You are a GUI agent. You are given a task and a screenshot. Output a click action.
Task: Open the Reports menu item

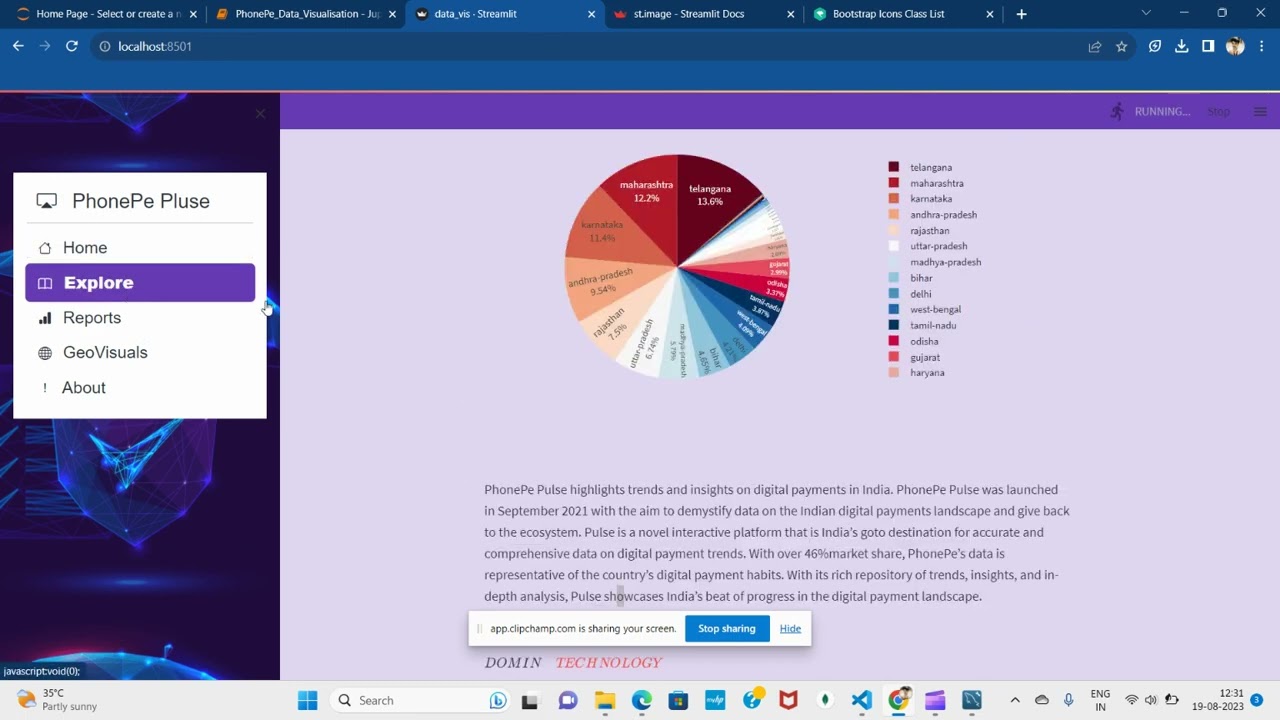click(x=140, y=318)
